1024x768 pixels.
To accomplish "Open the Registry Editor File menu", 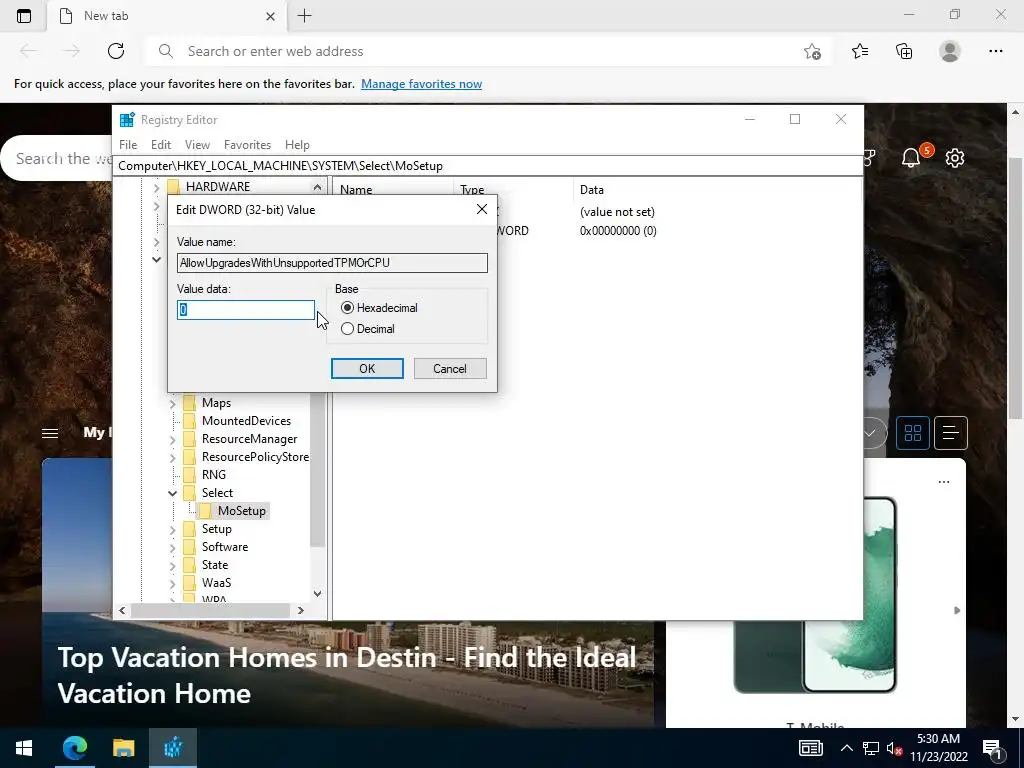I will (128, 144).
